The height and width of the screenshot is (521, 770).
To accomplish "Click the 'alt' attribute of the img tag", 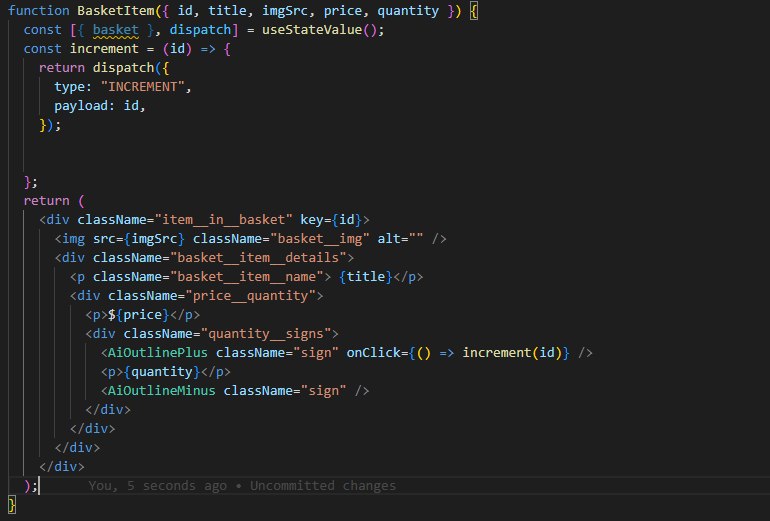I will coord(389,239).
